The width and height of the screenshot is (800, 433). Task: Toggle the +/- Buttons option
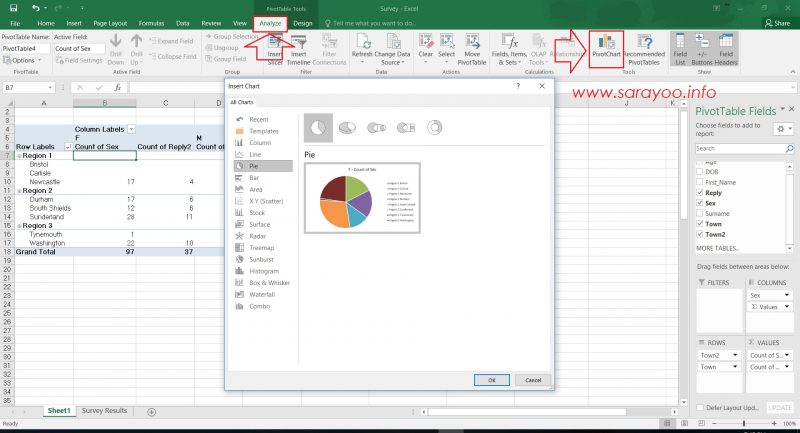[x=702, y=49]
